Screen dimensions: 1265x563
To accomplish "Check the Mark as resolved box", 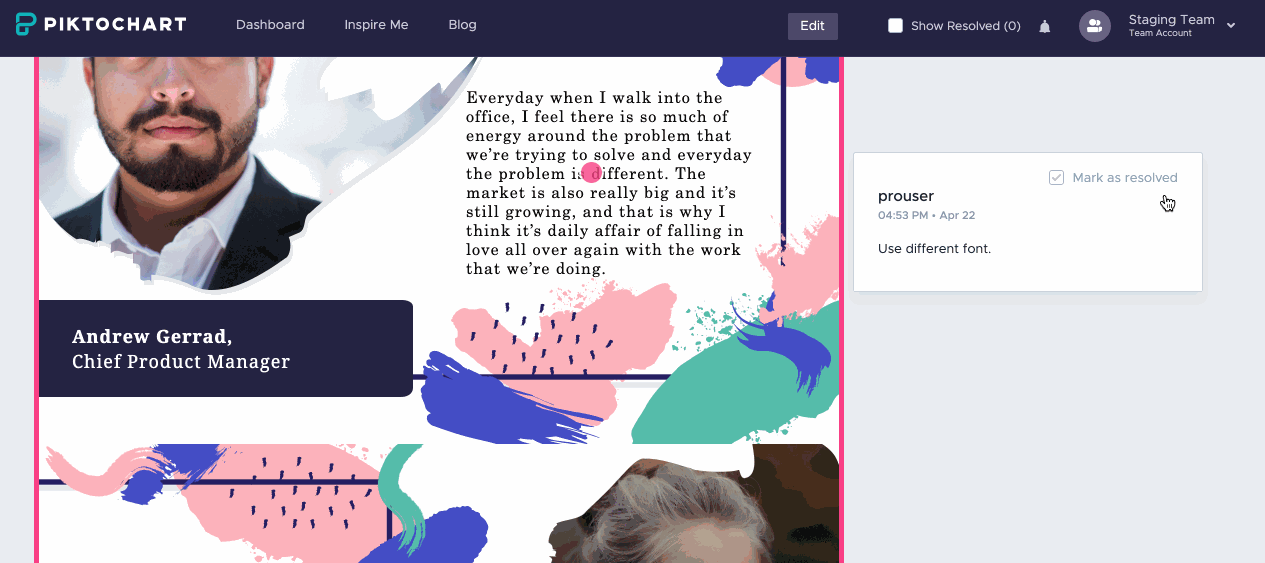I will tap(1056, 177).
